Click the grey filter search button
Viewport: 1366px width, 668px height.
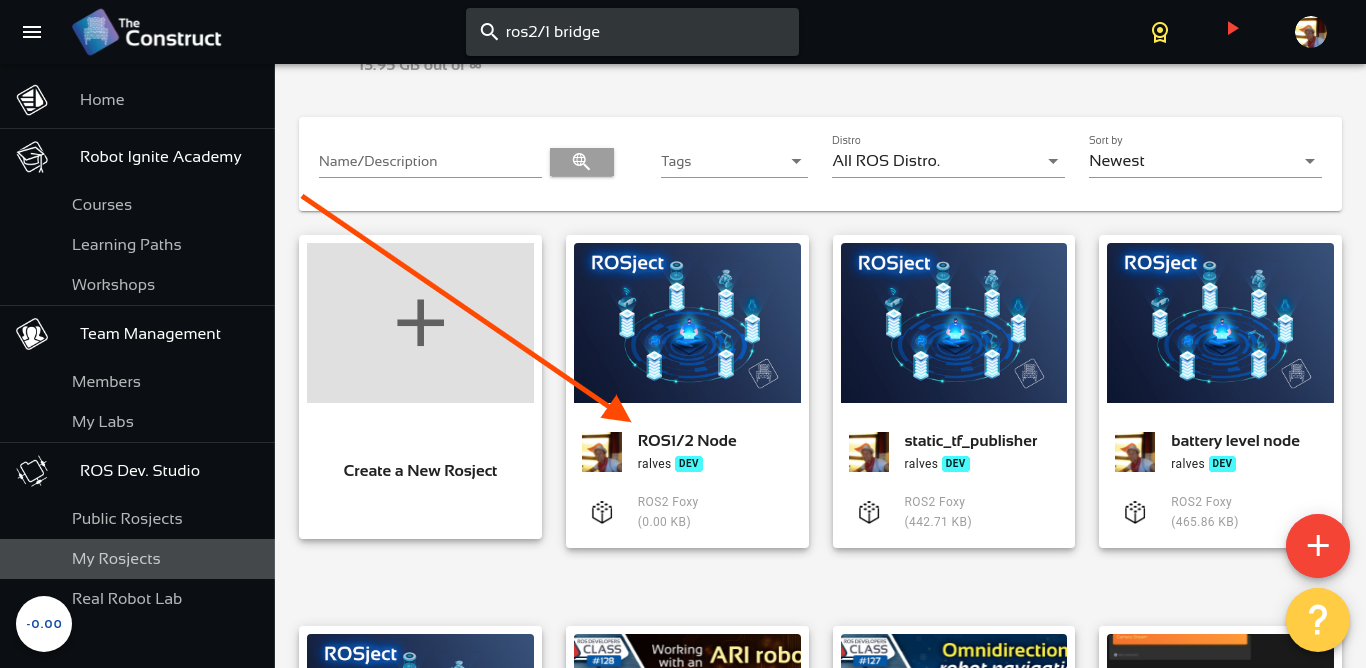[582, 162]
